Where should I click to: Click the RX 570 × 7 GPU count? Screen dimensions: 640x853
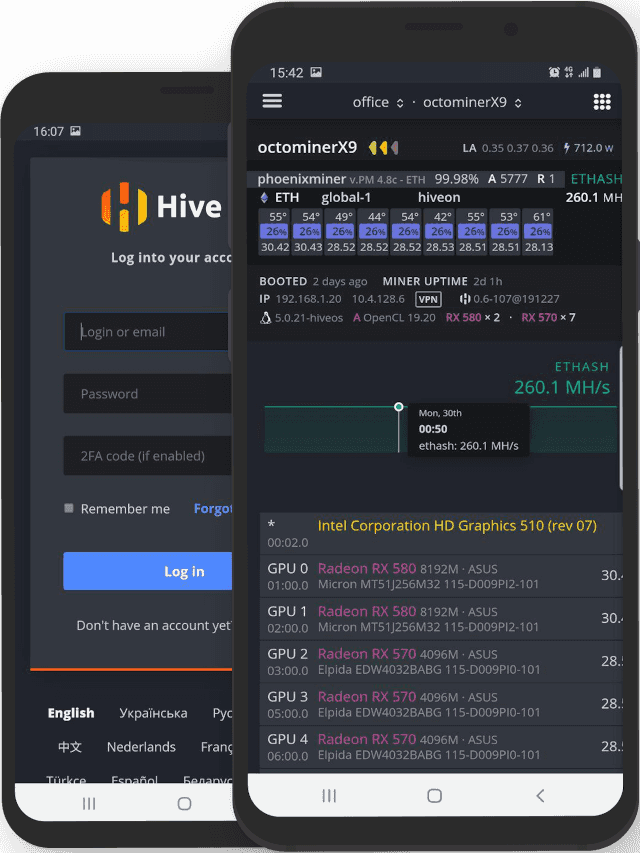549,317
